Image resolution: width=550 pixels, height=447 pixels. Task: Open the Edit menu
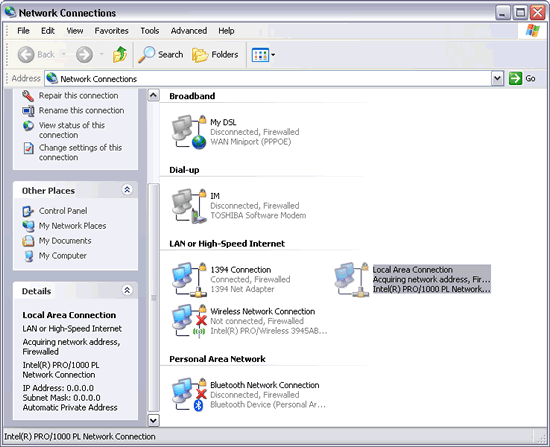coord(48,31)
